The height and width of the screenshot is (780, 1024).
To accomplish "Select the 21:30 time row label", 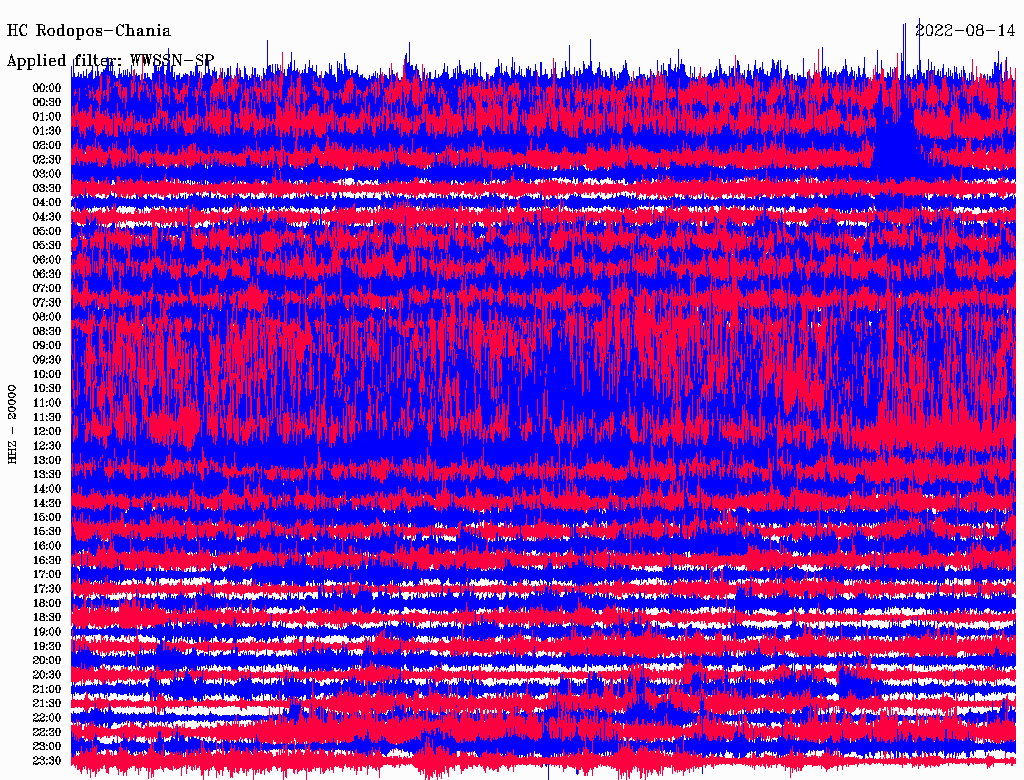I will [x=47, y=704].
